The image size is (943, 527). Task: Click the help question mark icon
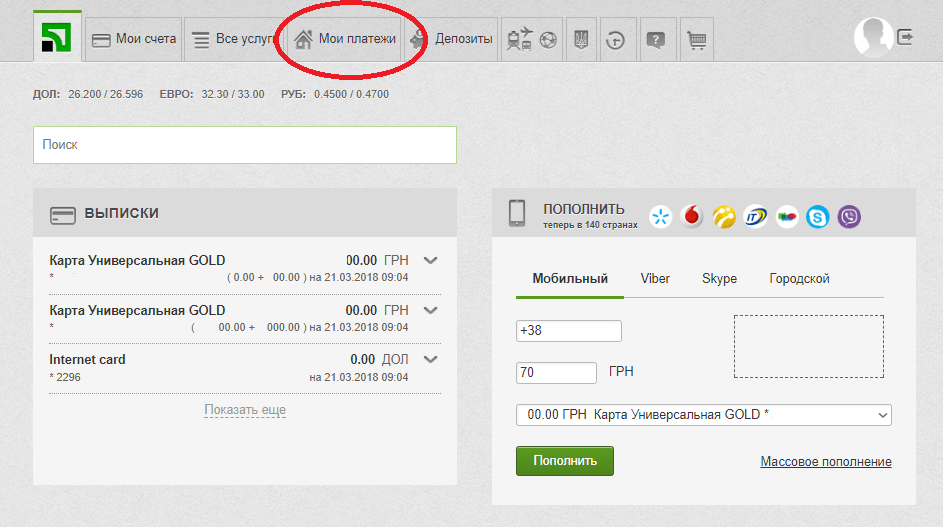click(x=655, y=40)
